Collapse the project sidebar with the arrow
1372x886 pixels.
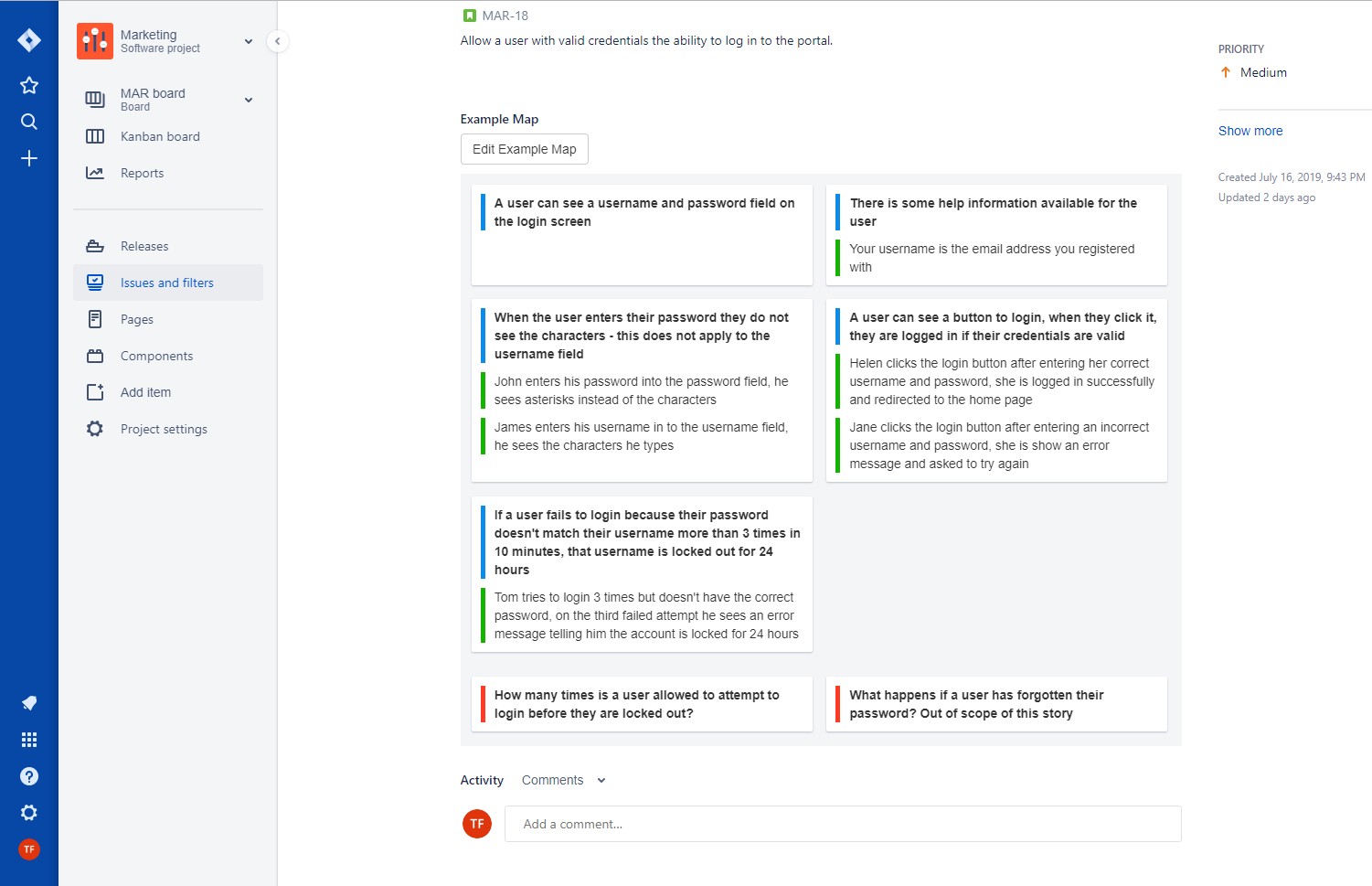pyautogui.click(x=277, y=41)
